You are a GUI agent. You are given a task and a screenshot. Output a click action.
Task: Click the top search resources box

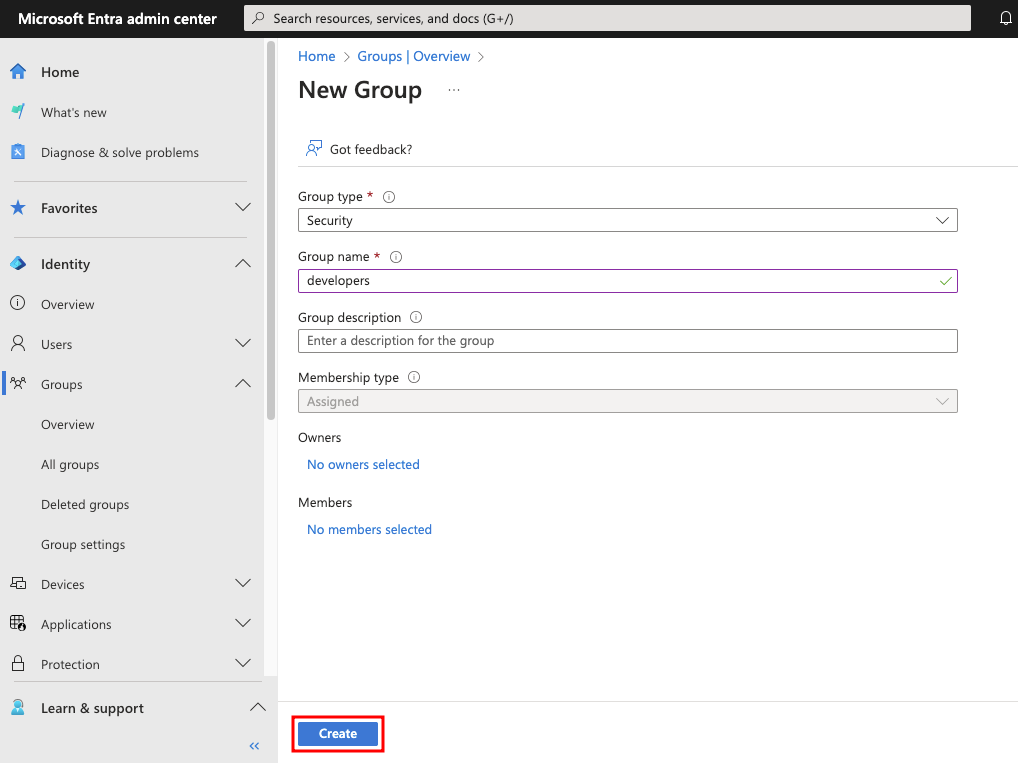(x=607, y=18)
